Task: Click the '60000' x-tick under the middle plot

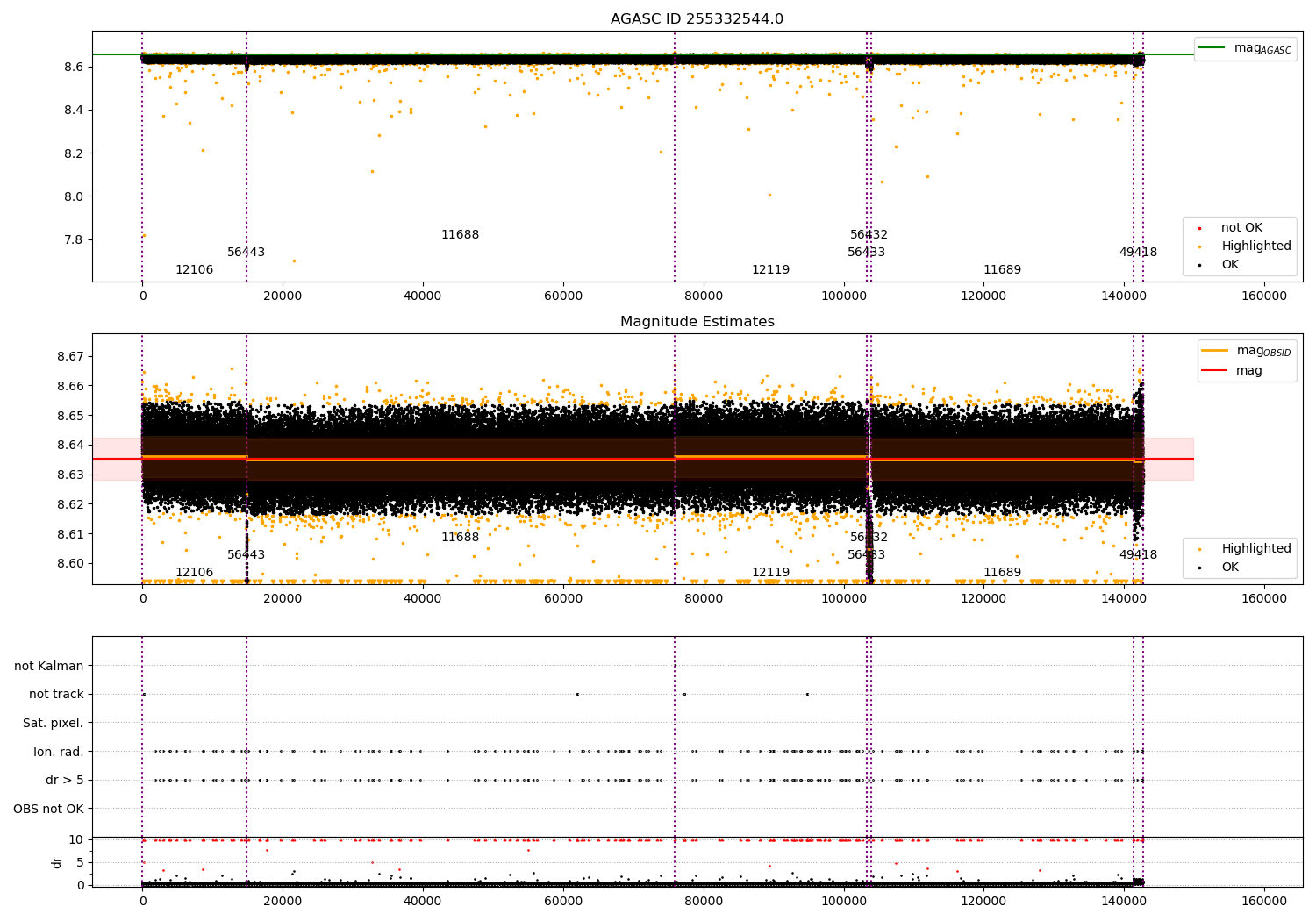Action: (x=563, y=599)
